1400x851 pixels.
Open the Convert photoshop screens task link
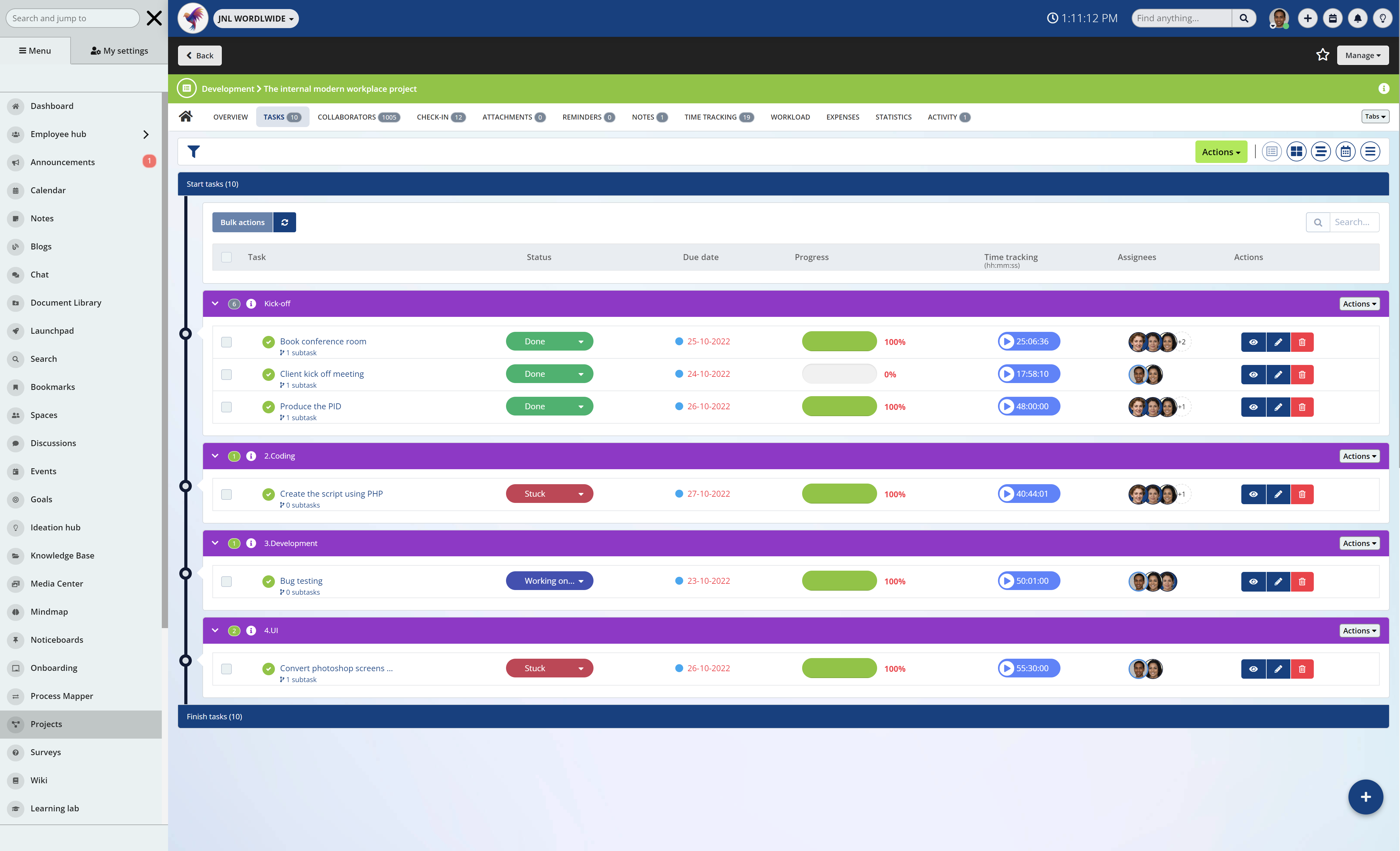pos(336,668)
